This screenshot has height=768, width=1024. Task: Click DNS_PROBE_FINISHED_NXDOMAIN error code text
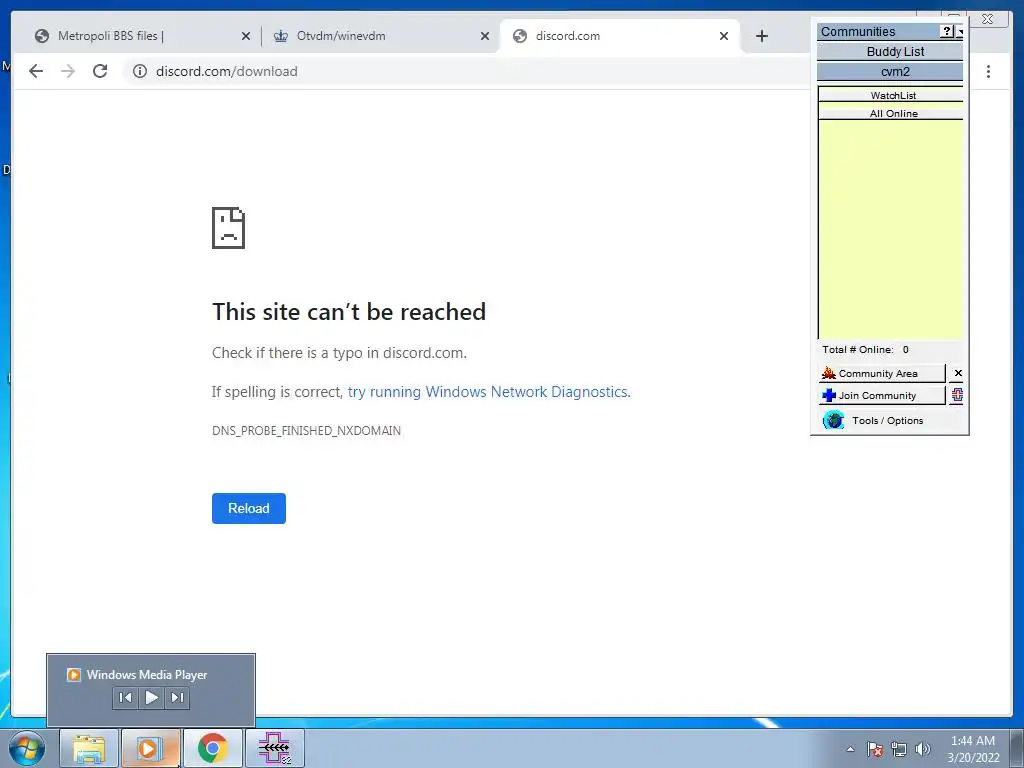click(x=306, y=431)
